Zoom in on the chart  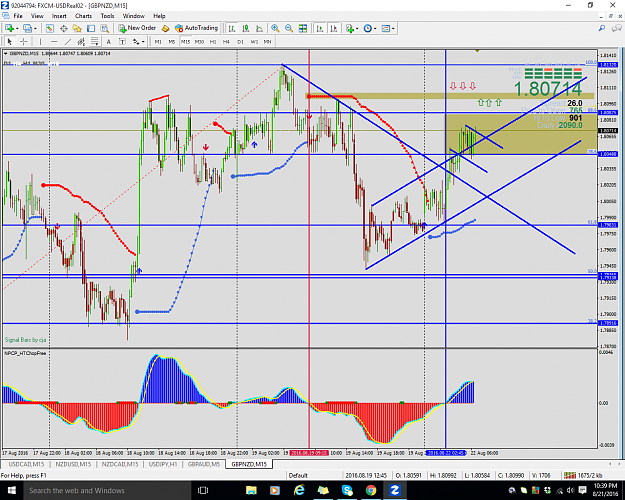coord(275,28)
